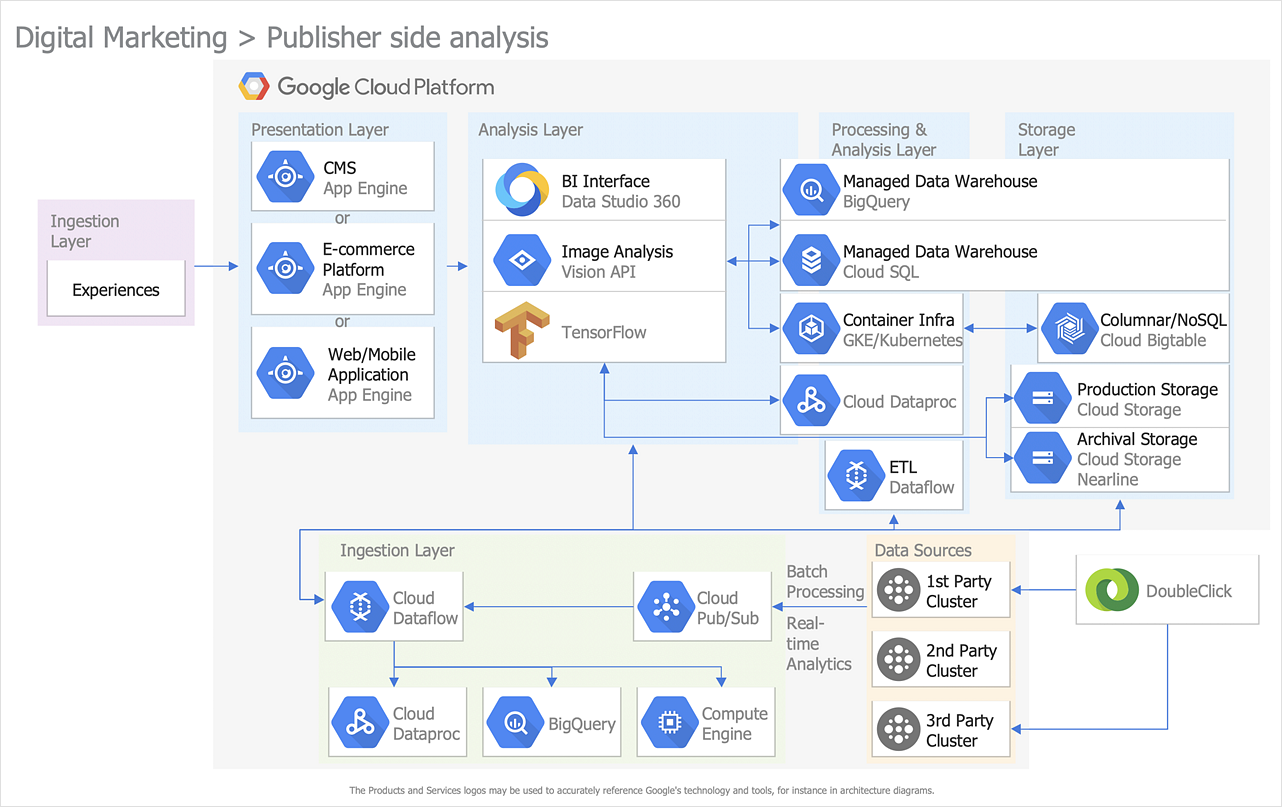
Task: Click the 'Cloud Pub/Sub' text label
Action: pos(728,608)
